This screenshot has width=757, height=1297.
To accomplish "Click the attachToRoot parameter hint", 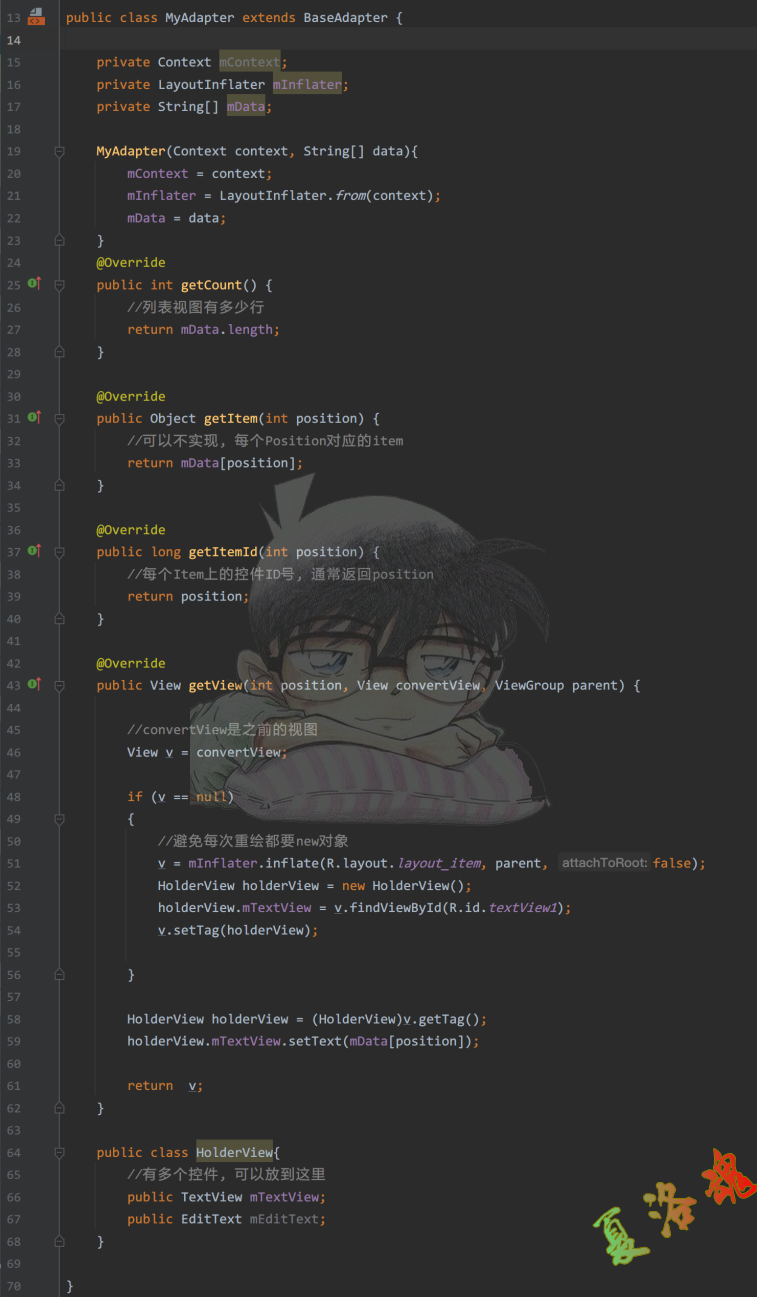I will 604,863.
